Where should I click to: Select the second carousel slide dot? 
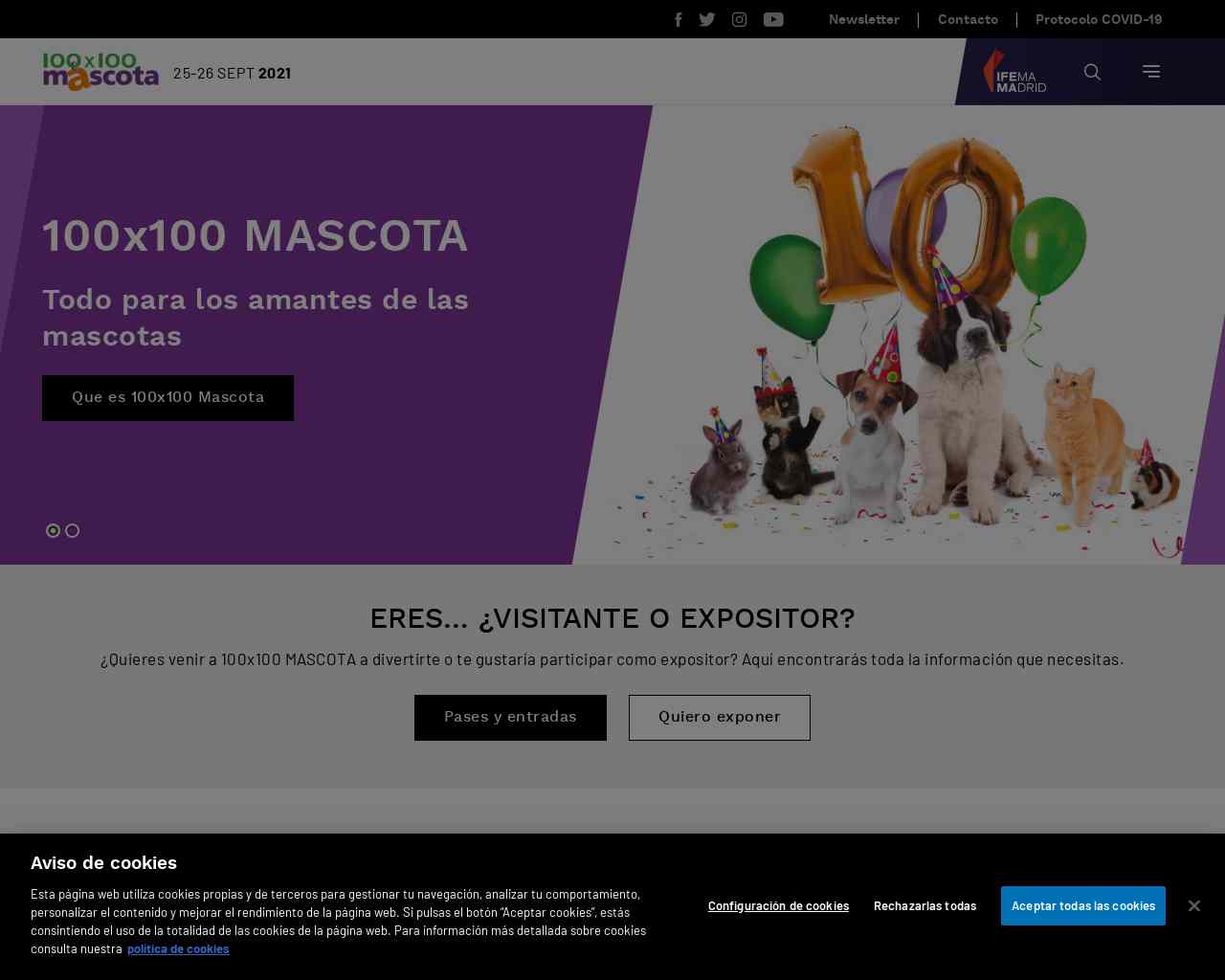[73, 530]
